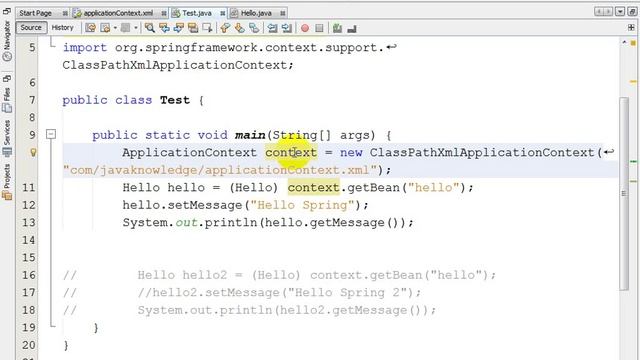The width and height of the screenshot is (640, 360).
Task: Open the Projects side panel
Action: click(x=7, y=182)
